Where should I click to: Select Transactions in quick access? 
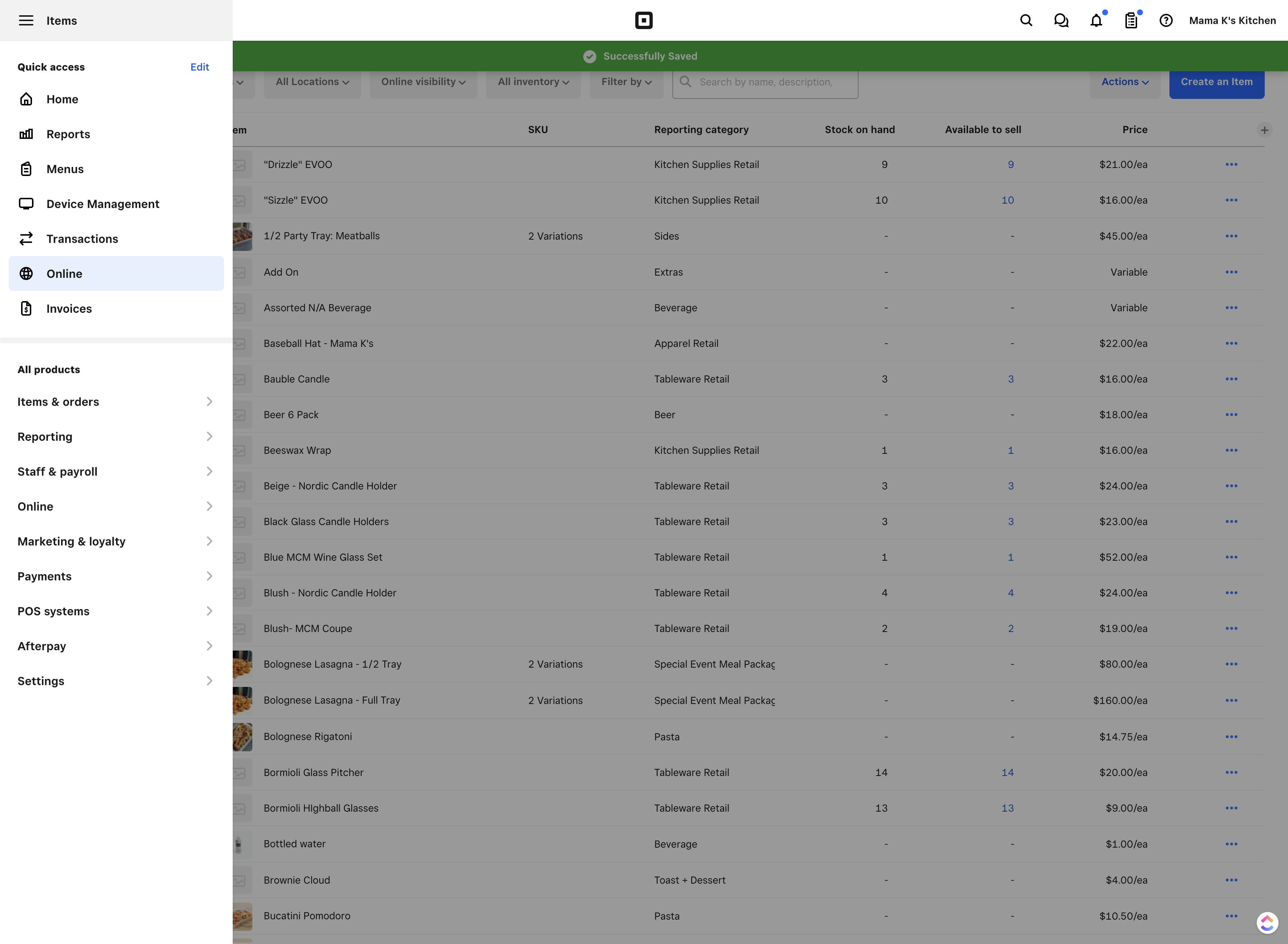coord(82,239)
